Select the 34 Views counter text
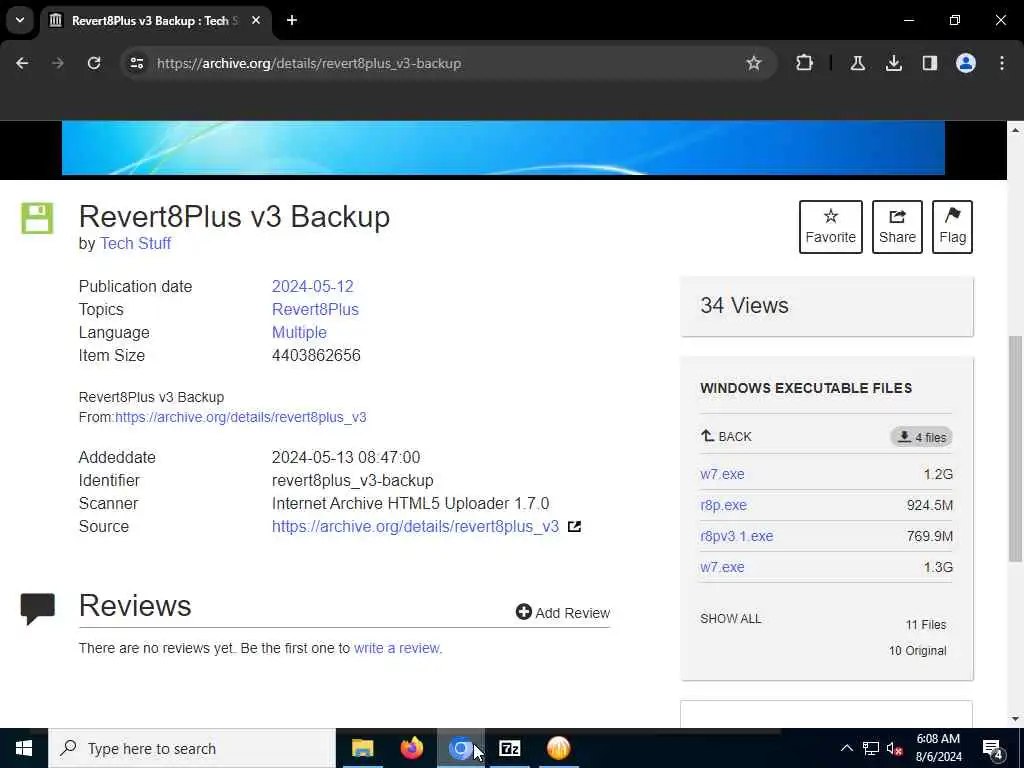The image size is (1024, 768). [744, 306]
